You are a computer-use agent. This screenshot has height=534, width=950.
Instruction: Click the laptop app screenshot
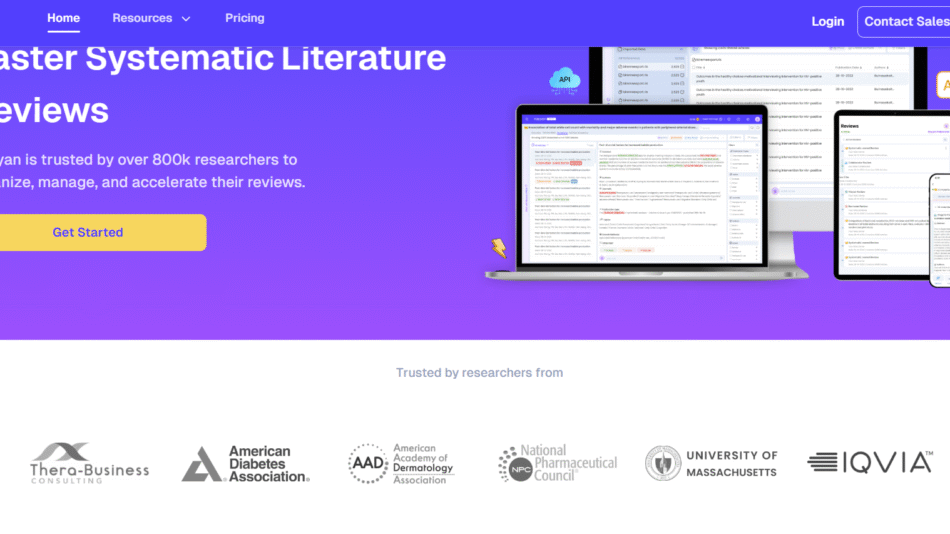point(640,190)
